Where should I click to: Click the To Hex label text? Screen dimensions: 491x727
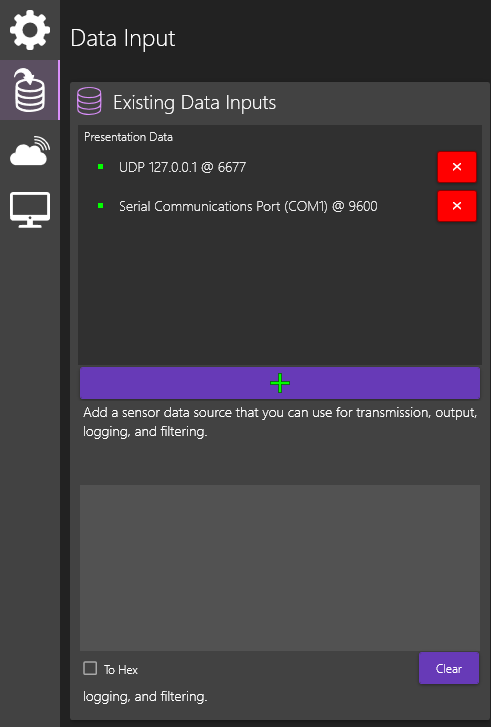pos(121,670)
